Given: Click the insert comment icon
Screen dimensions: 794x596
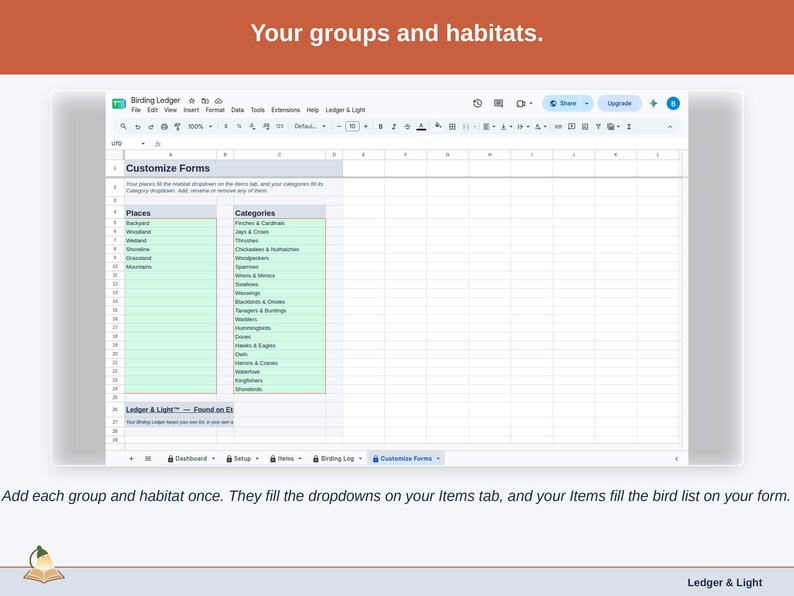Looking at the screenshot, I should tap(572, 127).
